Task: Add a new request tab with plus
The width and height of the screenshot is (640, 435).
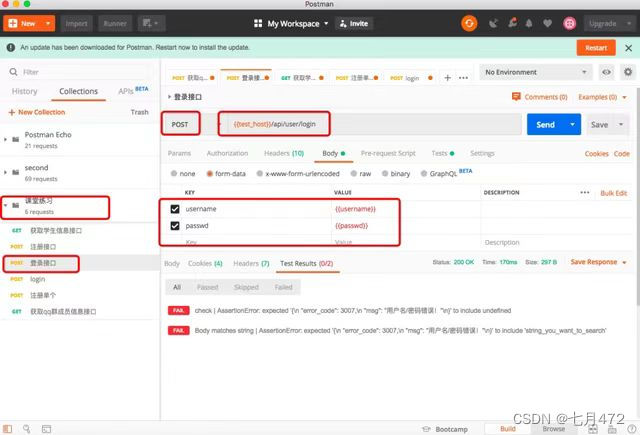Action: point(447,78)
